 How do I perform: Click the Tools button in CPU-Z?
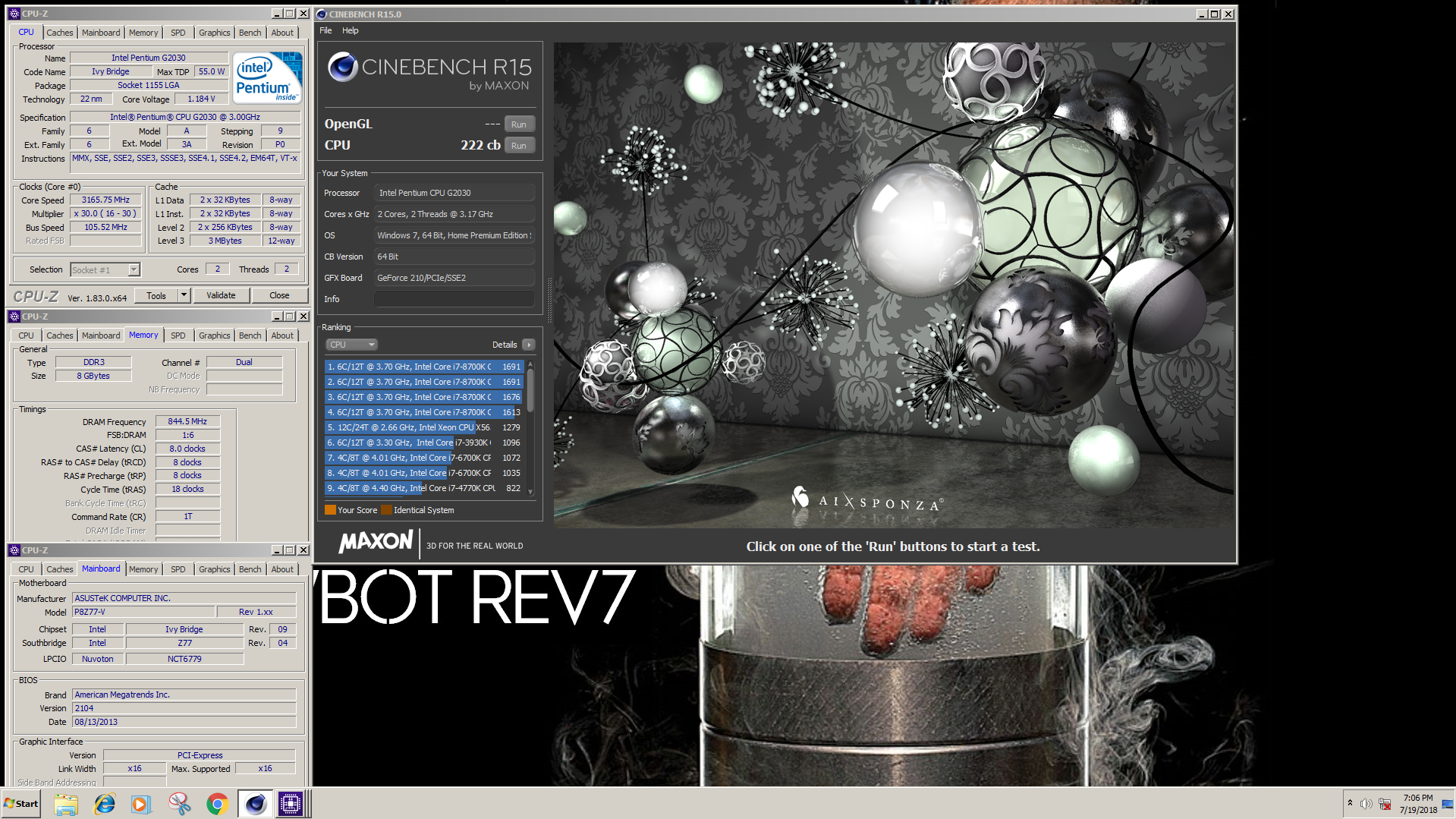(x=156, y=295)
